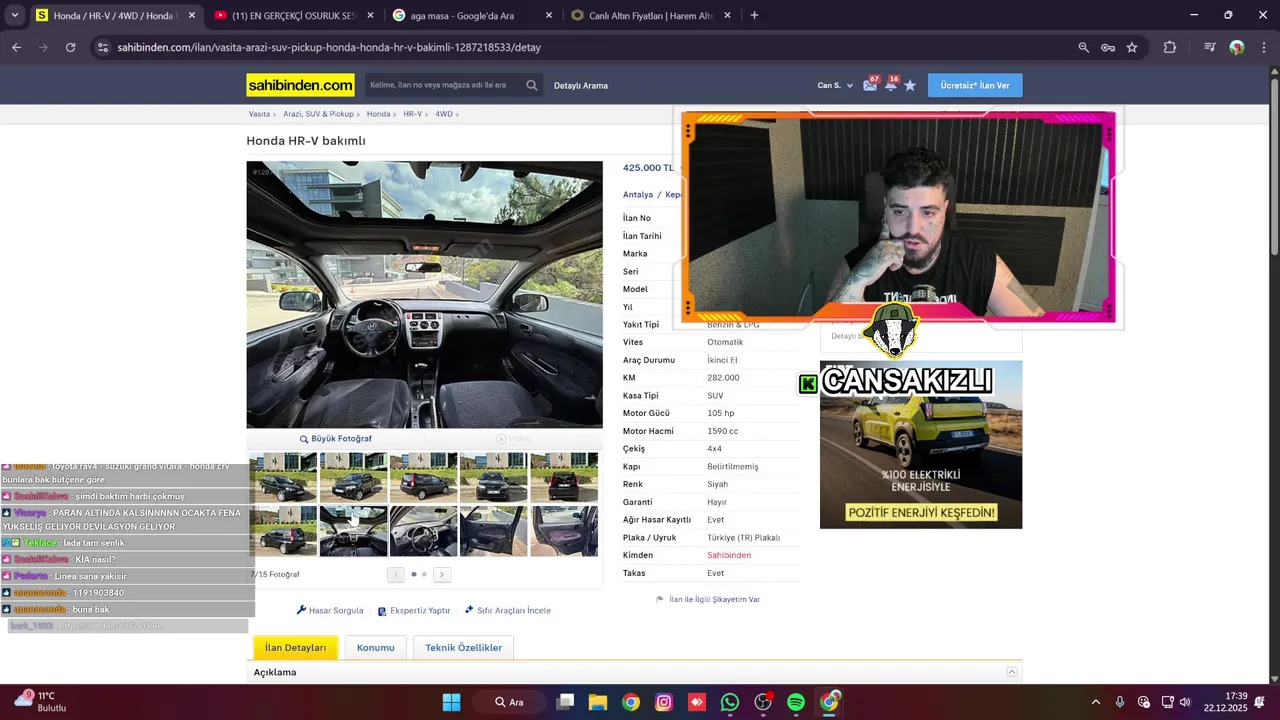Reload the page with refresh icon

70,47
